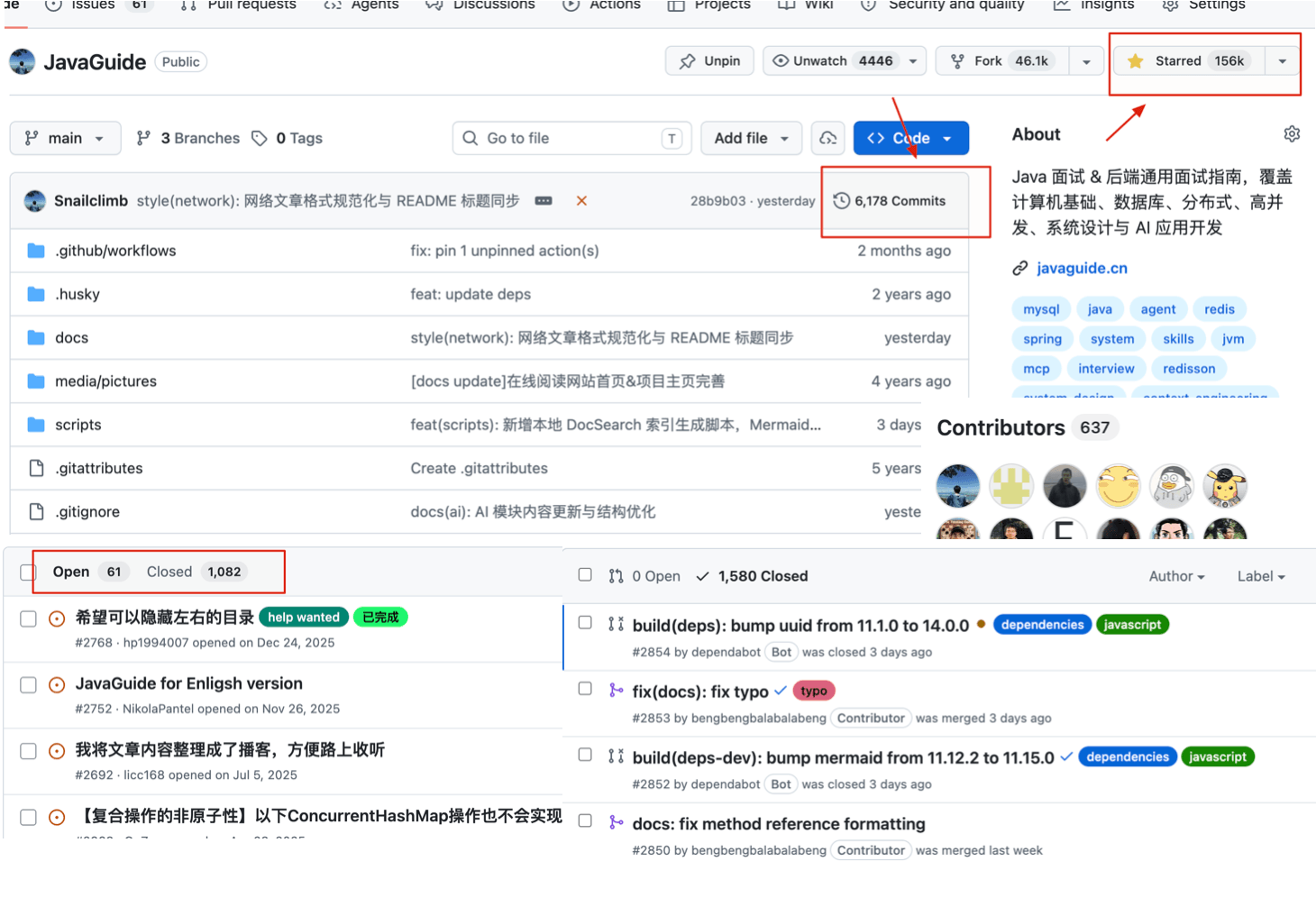Click the yellow smiley contributor avatar
The width and height of the screenshot is (1316, 898).
[x=1119, y=486]
